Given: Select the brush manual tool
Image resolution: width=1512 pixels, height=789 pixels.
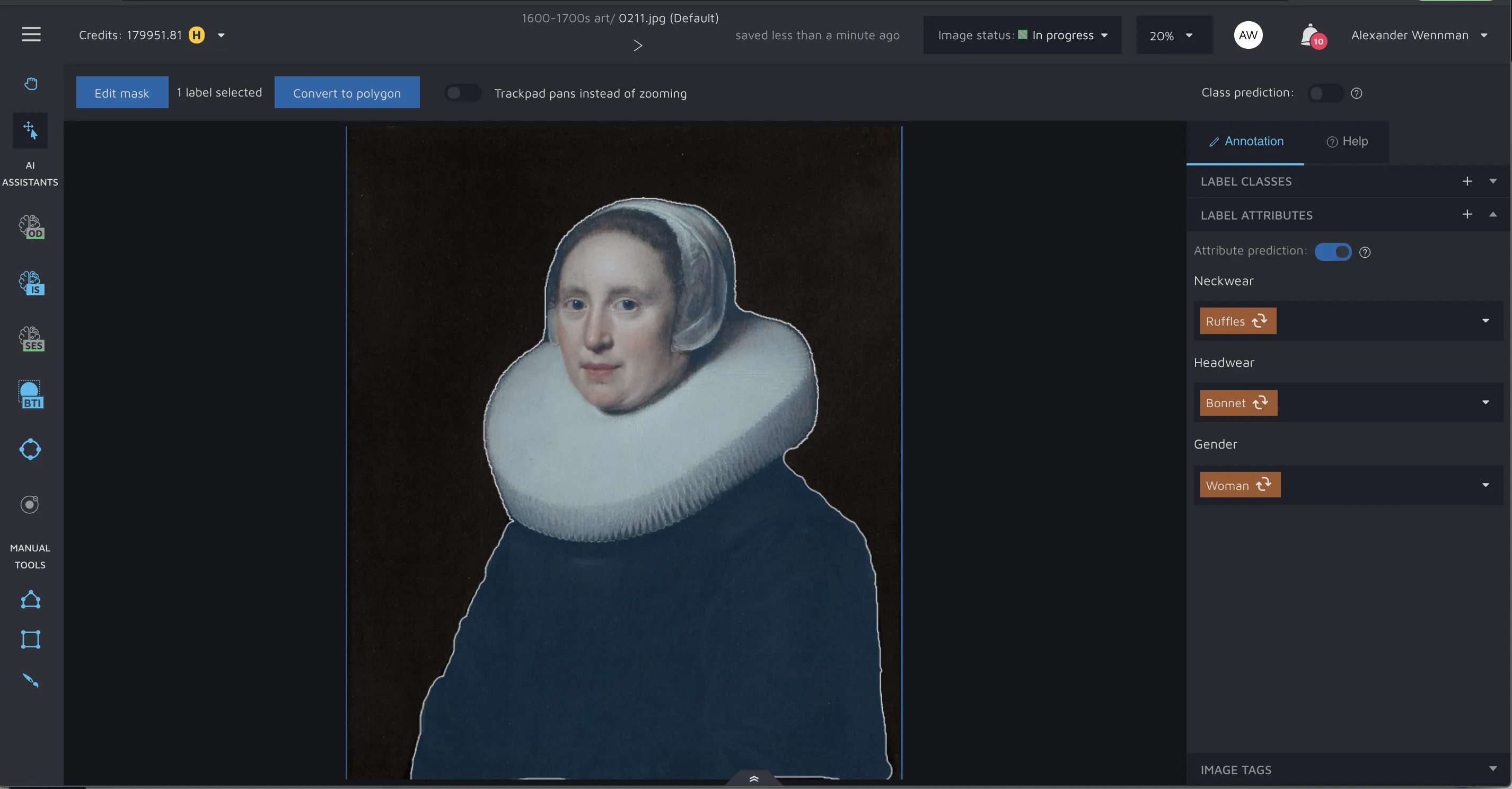Looking at the screenshot, I should point(31,680).
